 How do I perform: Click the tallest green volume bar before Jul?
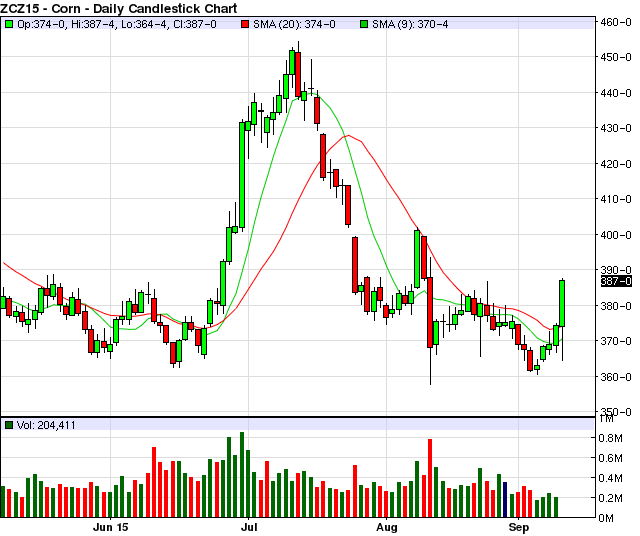[242, 475]
